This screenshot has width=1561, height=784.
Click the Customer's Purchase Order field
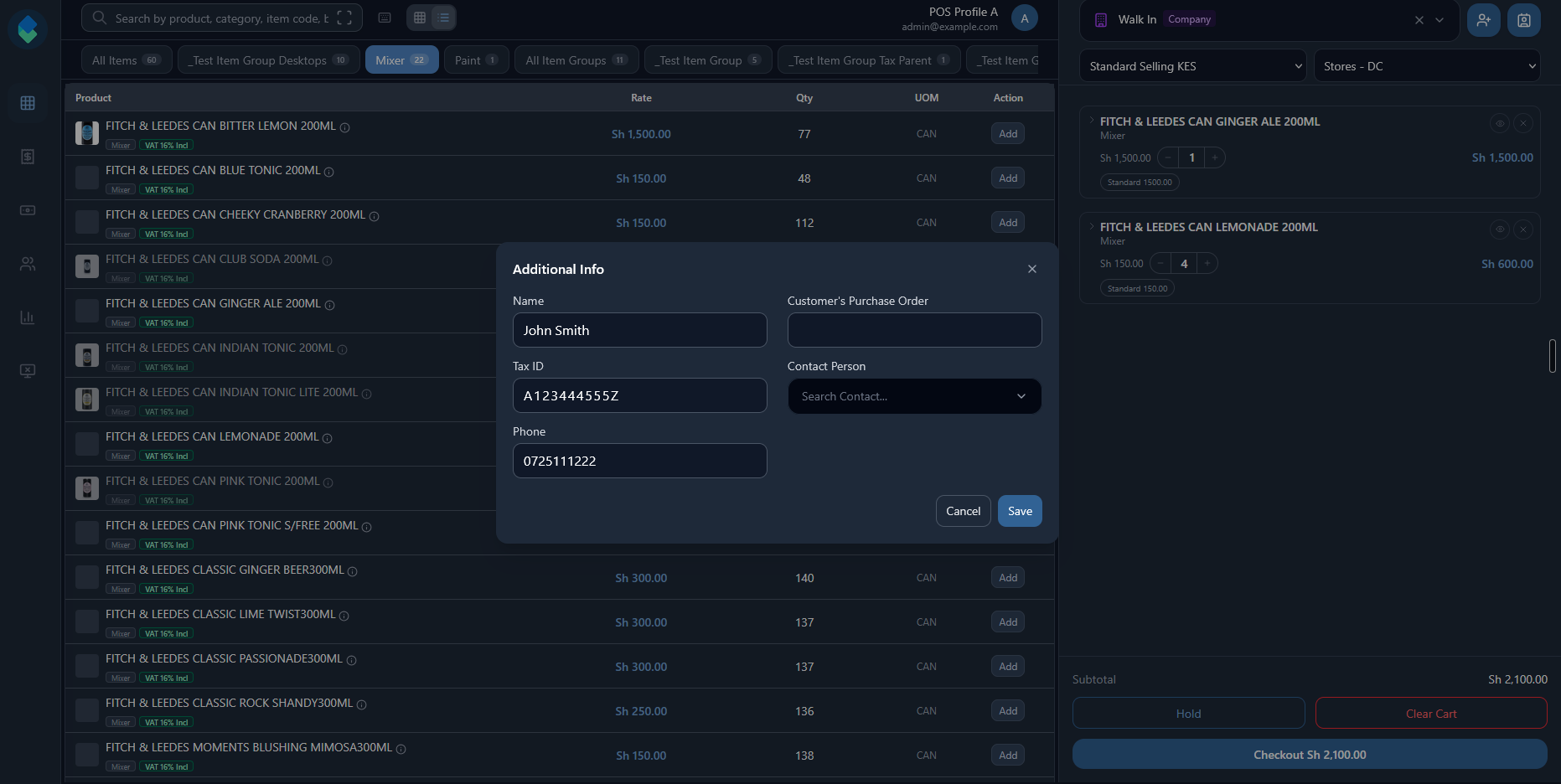(x=915, y=330)
